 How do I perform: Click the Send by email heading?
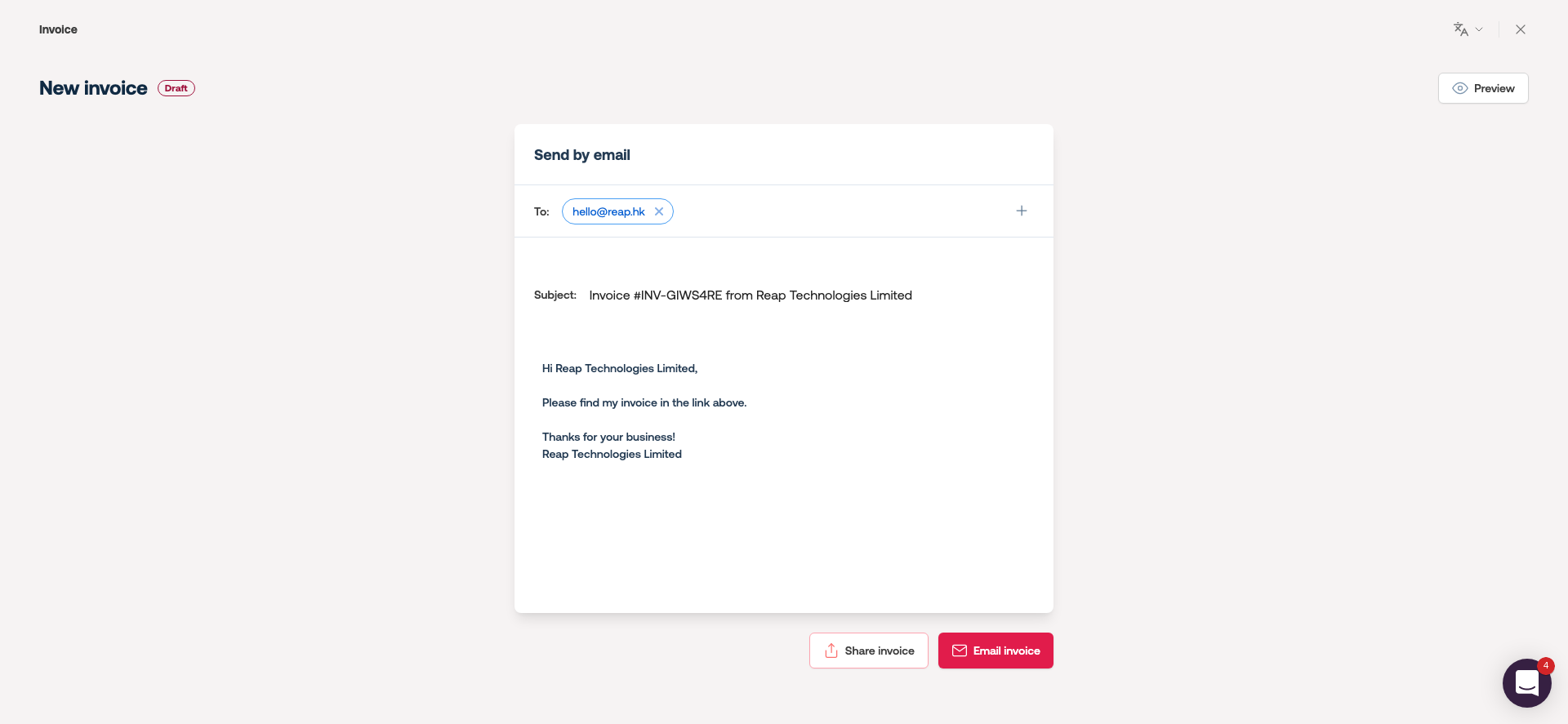click(x=582, y=155)
